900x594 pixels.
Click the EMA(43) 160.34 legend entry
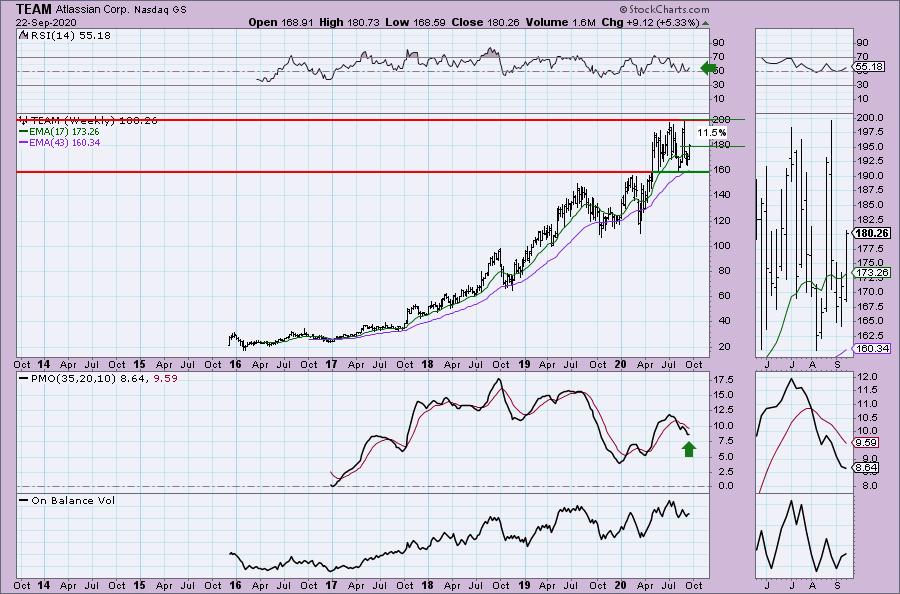[x=59, y=142]
